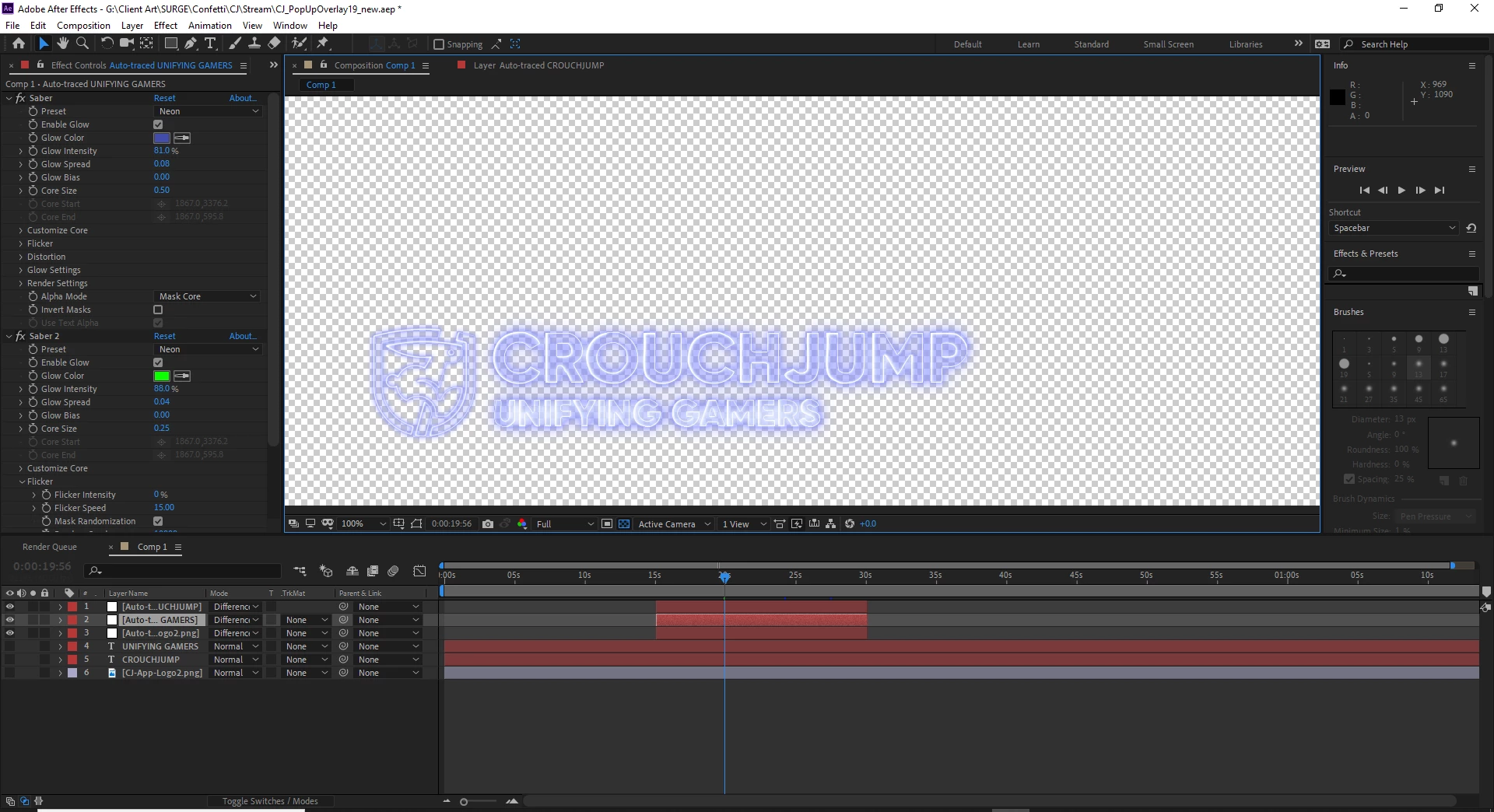The height and width of the screenshot is (812, 1494).
Task: Expand the Distortion settings group
Action: point(21,257)
